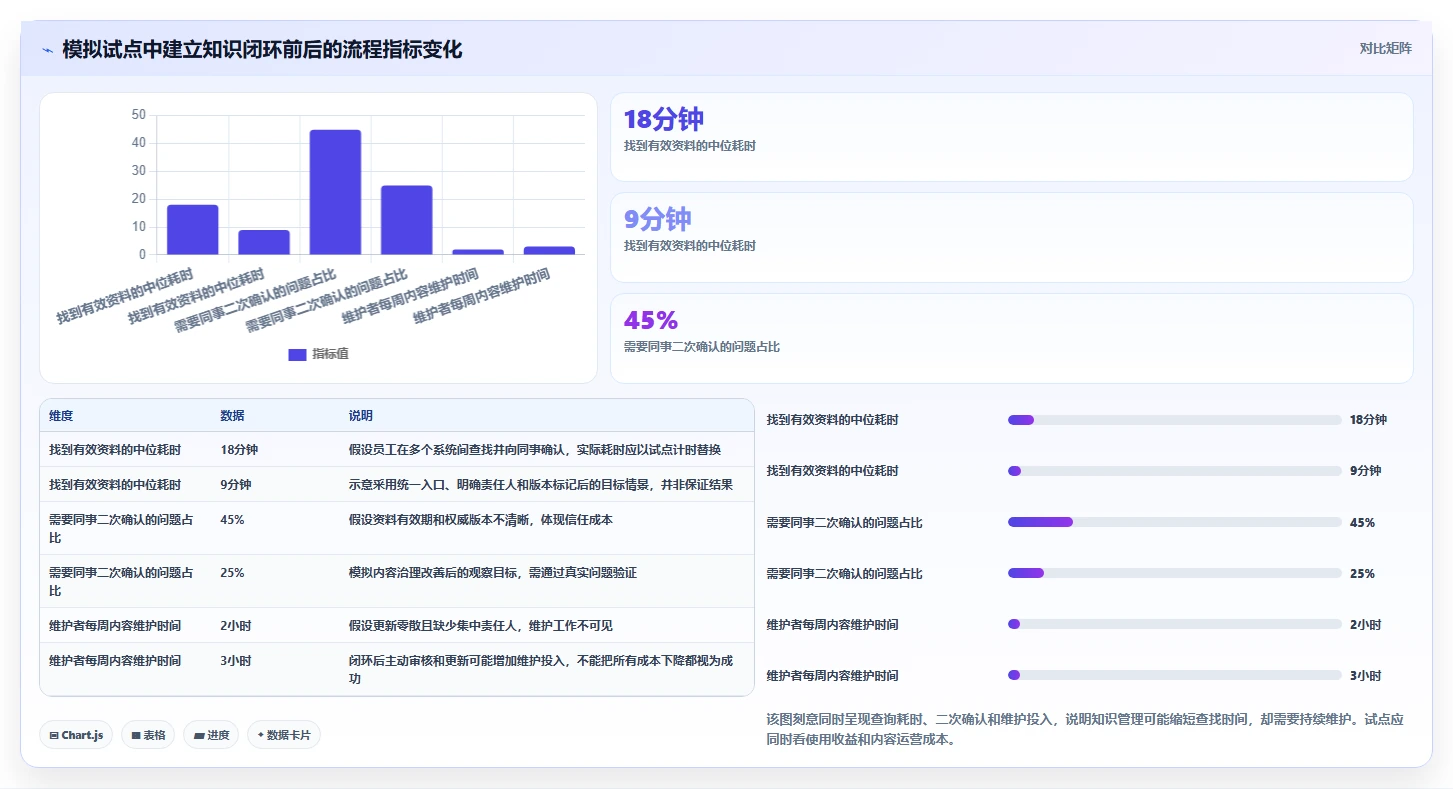Click description starting 假设资料有效期和权威版本不清晰
This screenshot has width=1453, height=789.
pos(481,520)
